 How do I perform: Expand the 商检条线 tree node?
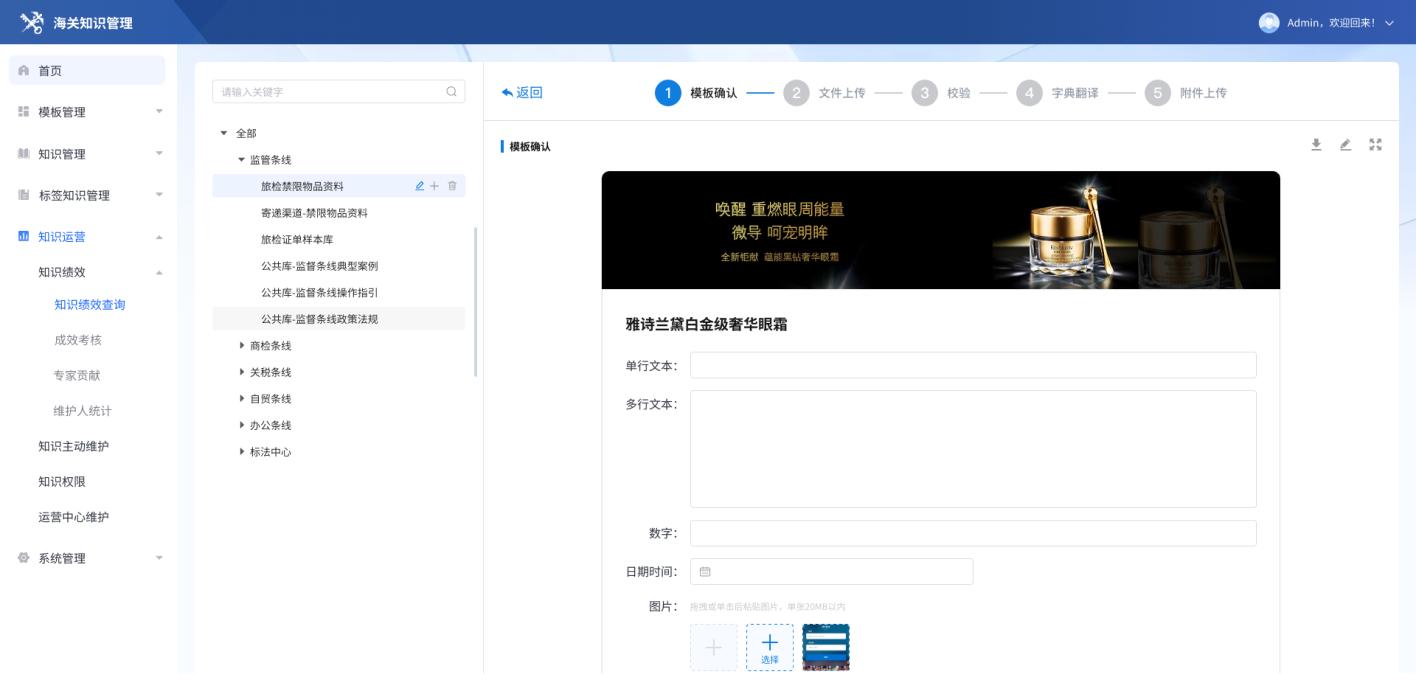[241, 345]
